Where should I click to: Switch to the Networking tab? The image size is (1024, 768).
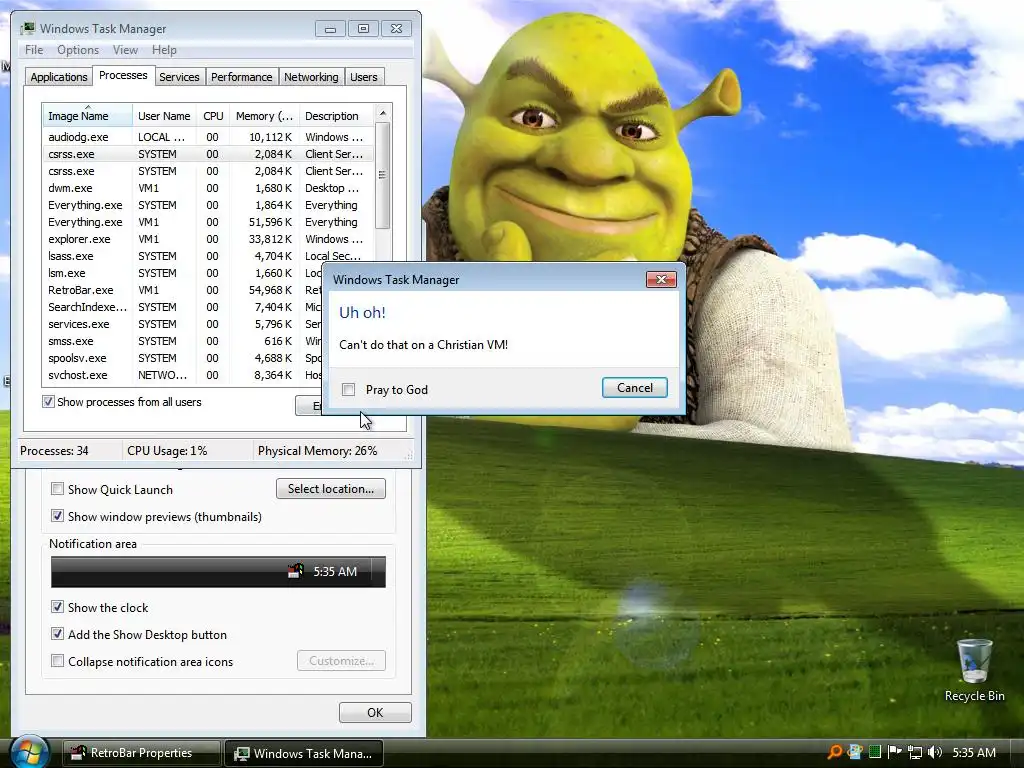point(311,77)
